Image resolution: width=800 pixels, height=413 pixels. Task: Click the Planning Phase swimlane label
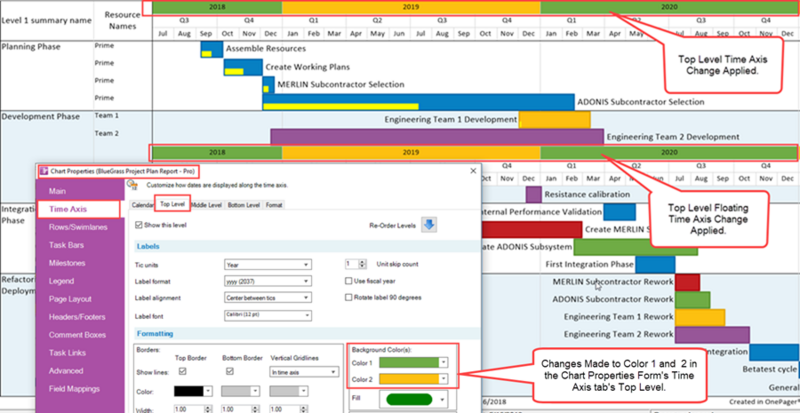point(31,46)
